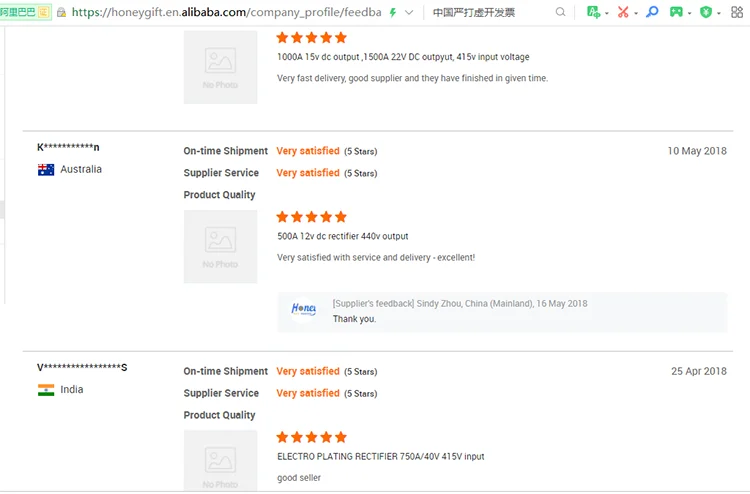Click the green lightning speed mode icon
The width and height of the screenshot is (750, 494).
point(392,12)
